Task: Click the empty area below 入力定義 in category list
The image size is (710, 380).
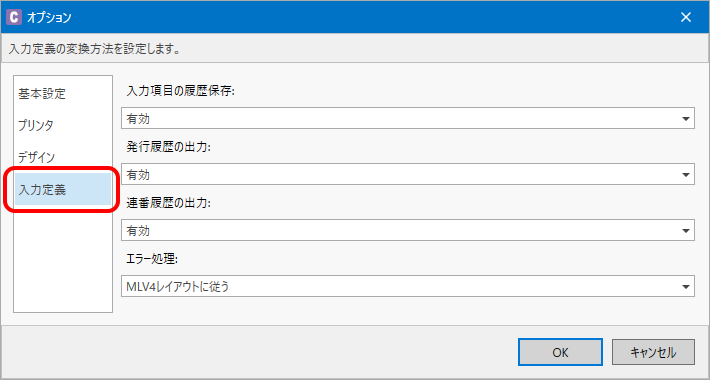Action: [x=63, y=260]
